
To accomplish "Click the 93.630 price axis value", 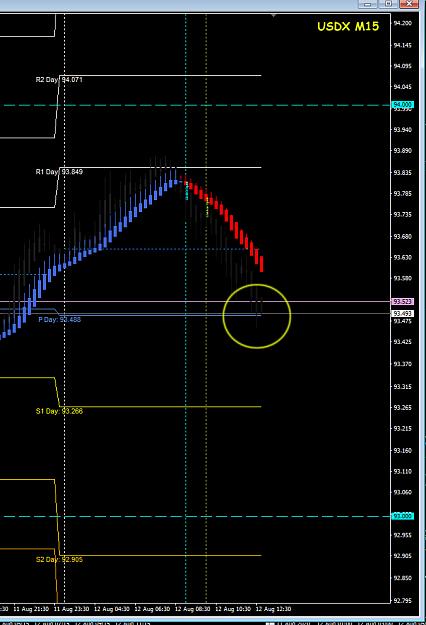I will click(402, 257).
